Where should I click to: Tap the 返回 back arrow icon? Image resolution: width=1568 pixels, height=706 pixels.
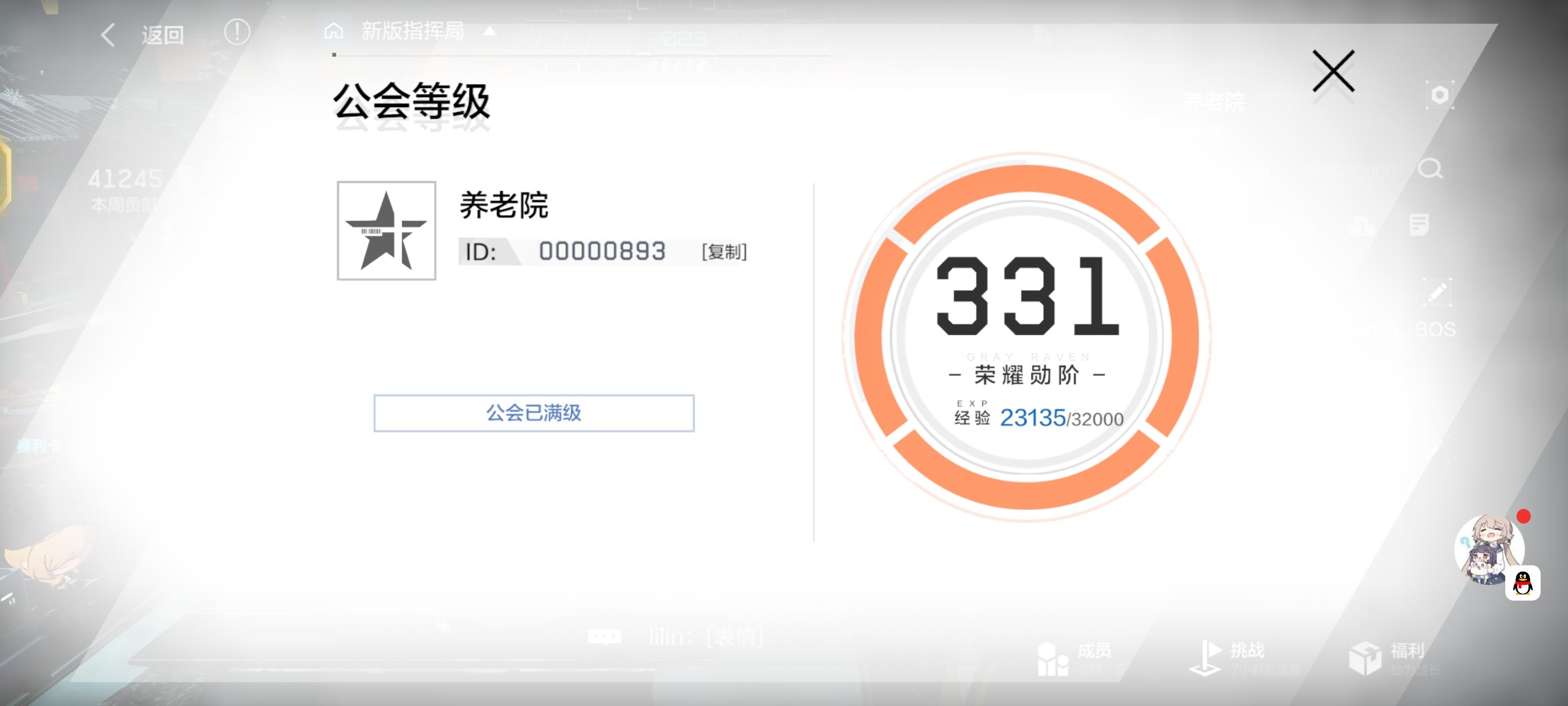pos(108,35)
